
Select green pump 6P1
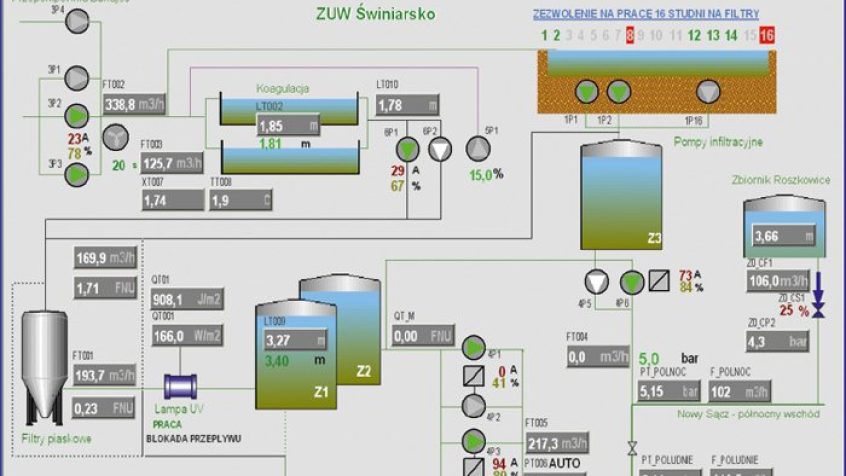407,149
